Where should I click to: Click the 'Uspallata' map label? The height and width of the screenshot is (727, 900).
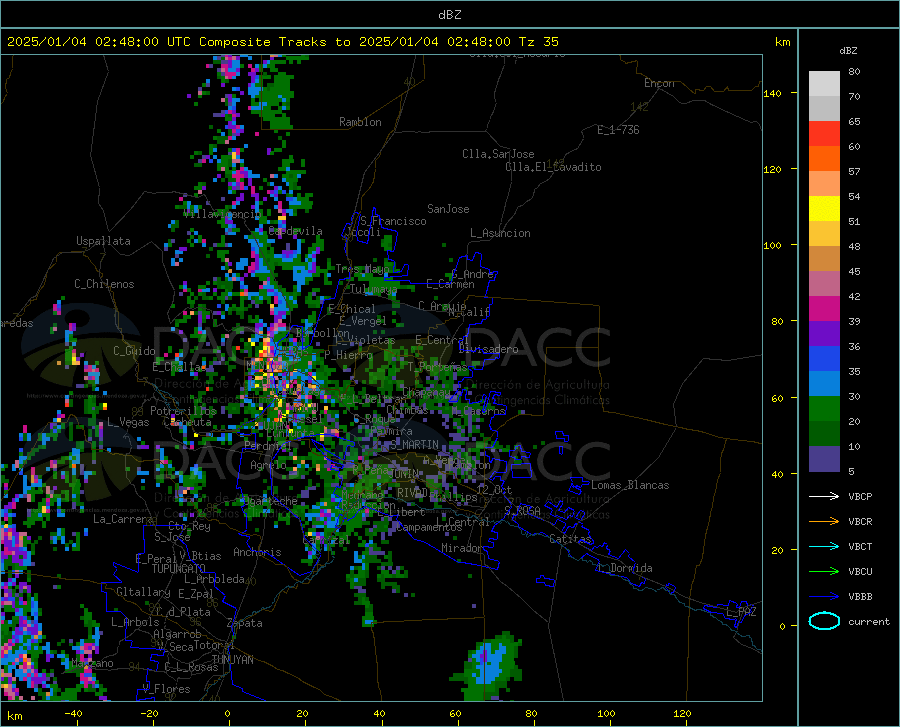tap(103, 241)
